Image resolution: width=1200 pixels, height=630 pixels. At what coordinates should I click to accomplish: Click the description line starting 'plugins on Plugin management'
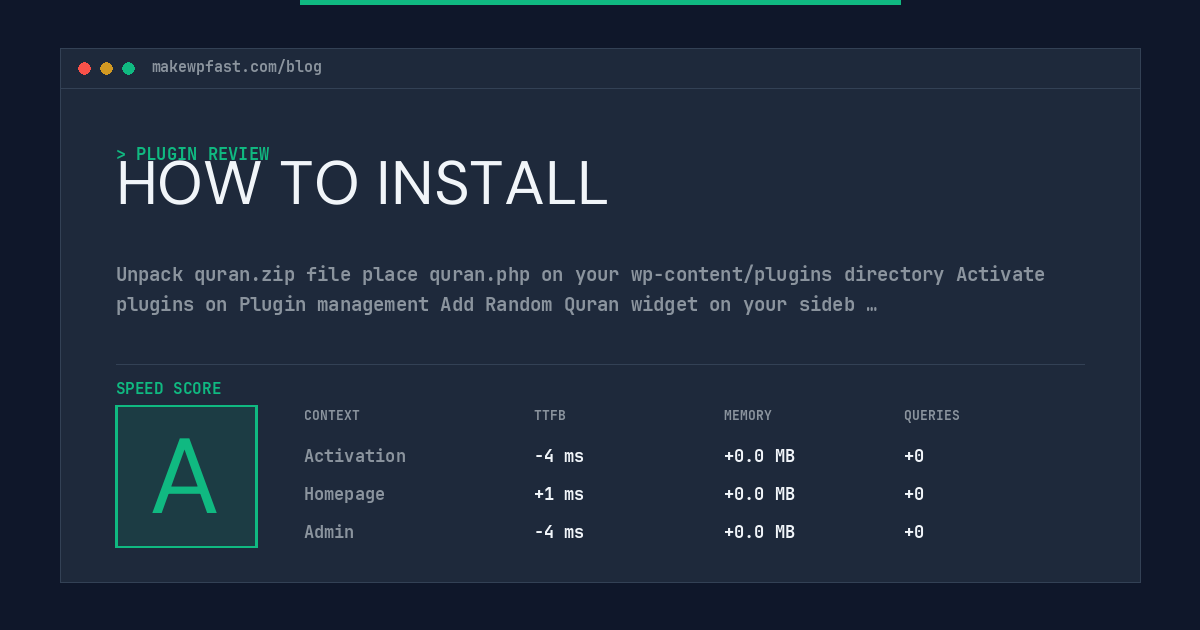pos(496,304)
